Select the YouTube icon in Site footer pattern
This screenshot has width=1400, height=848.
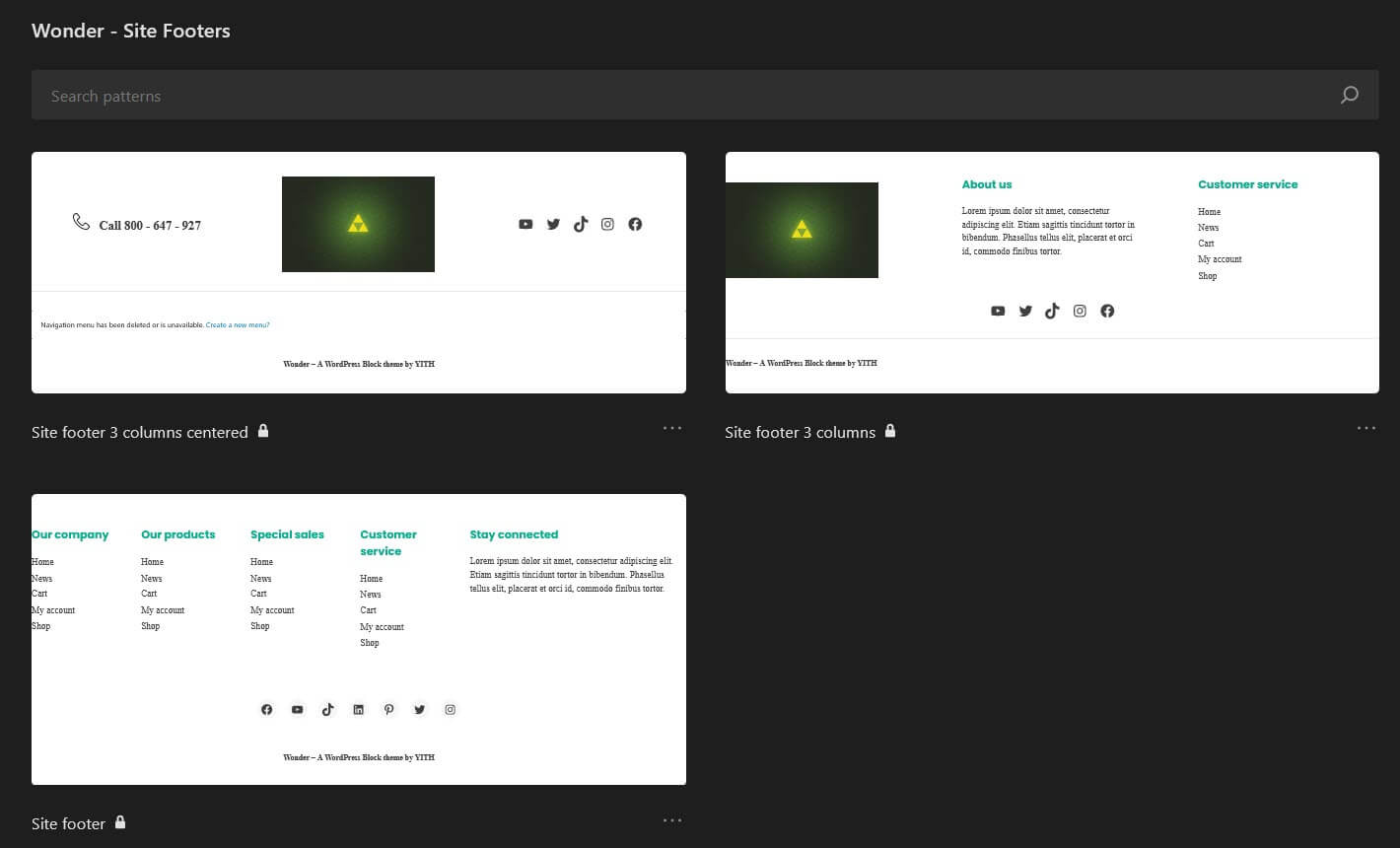tap(297, 709)
